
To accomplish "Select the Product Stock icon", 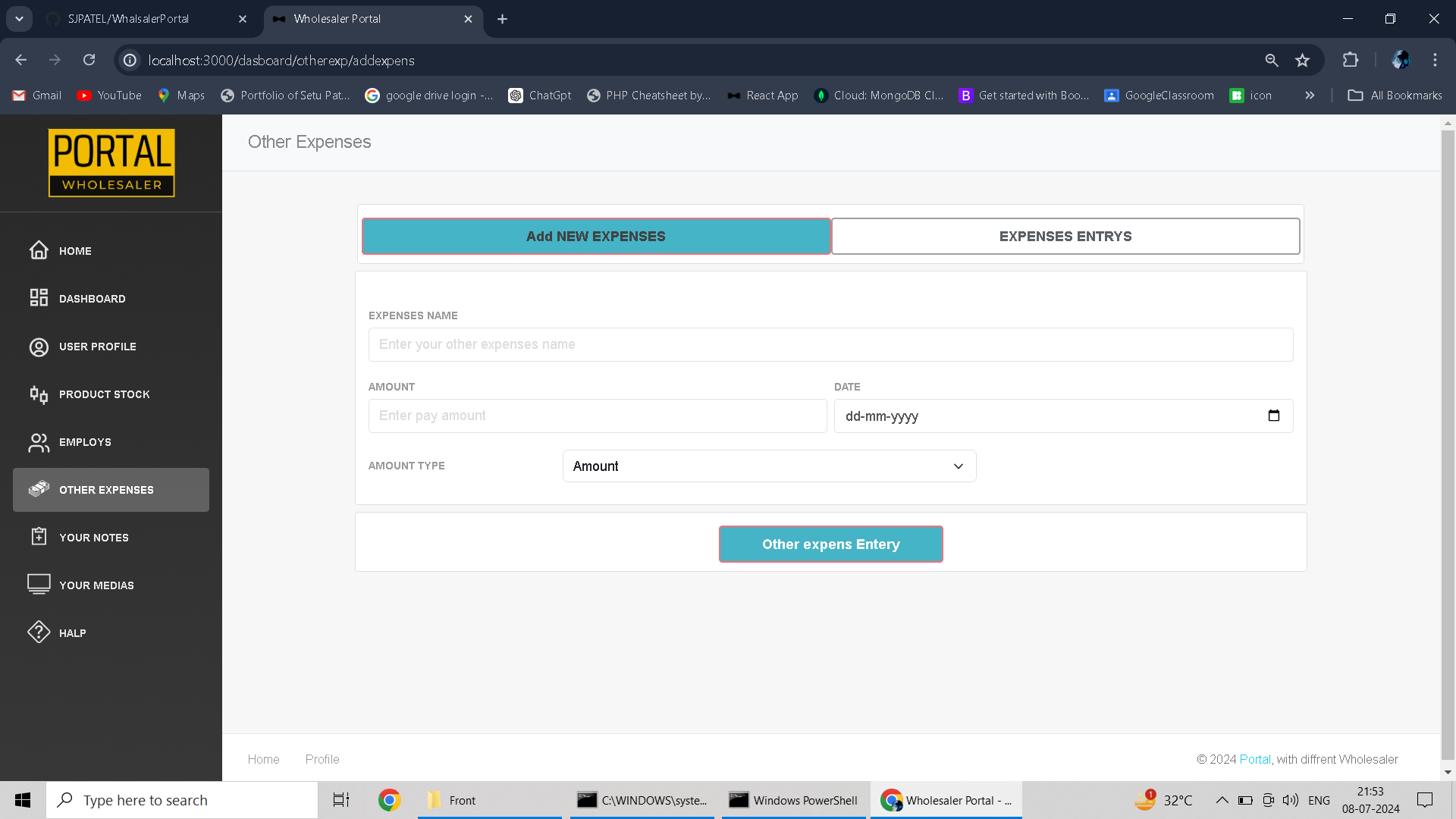I will (x=39, y=394).
